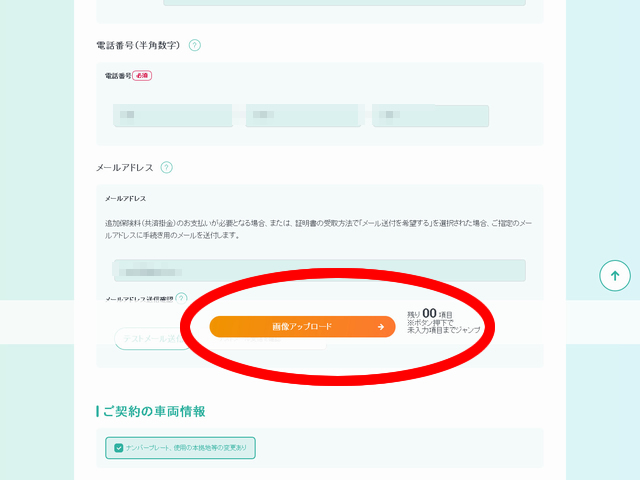Open the help icon next to メールアドレス heading
Viewport: 640px width, 480px height.
(167, 168)
